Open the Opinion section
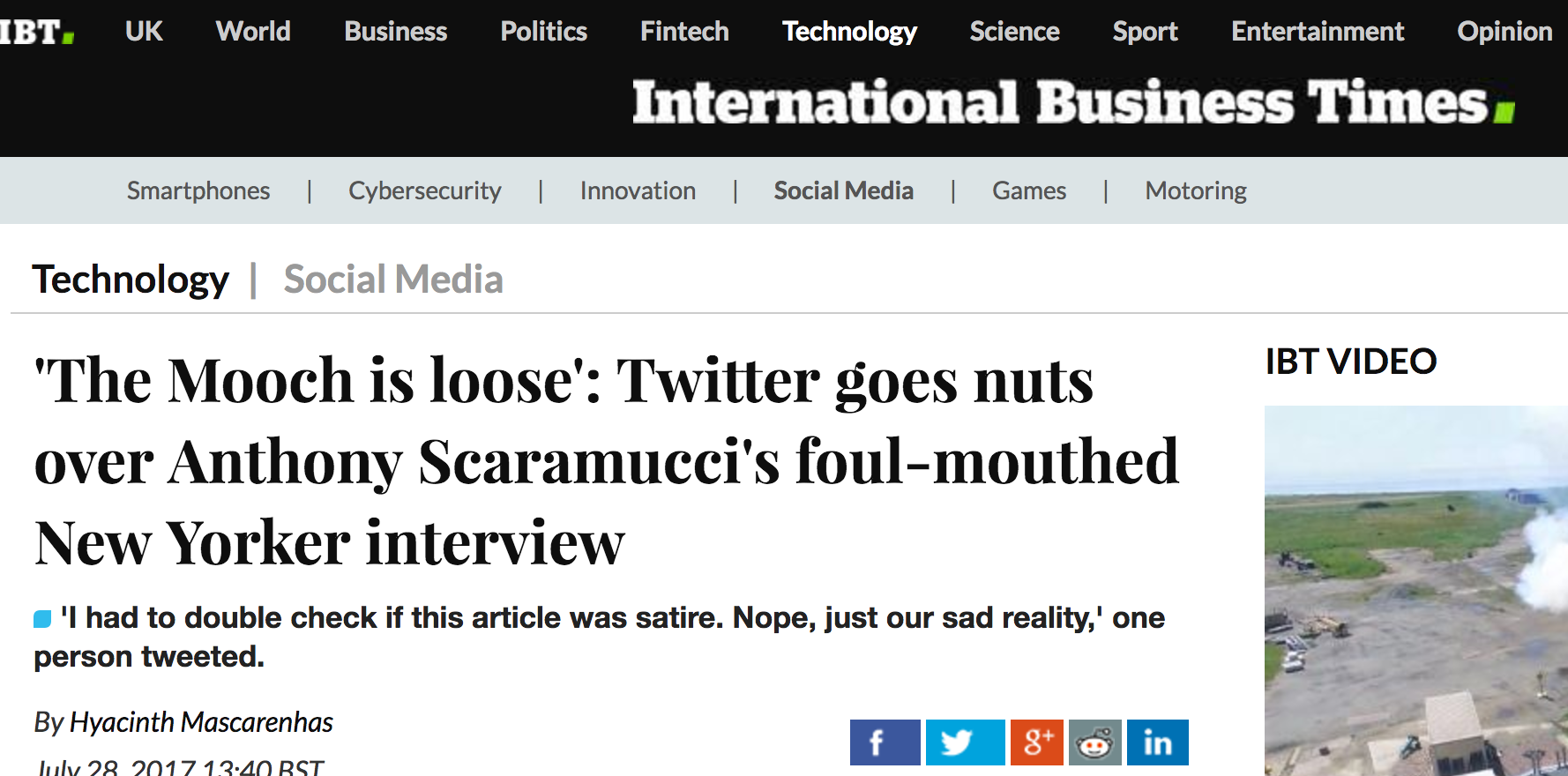 coord(1505,32)
